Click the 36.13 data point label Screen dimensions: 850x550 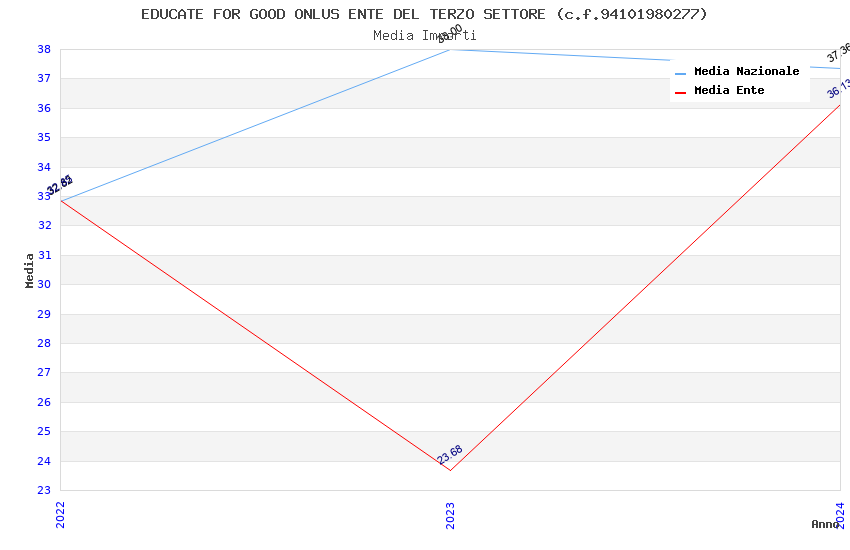coord(838,89)
